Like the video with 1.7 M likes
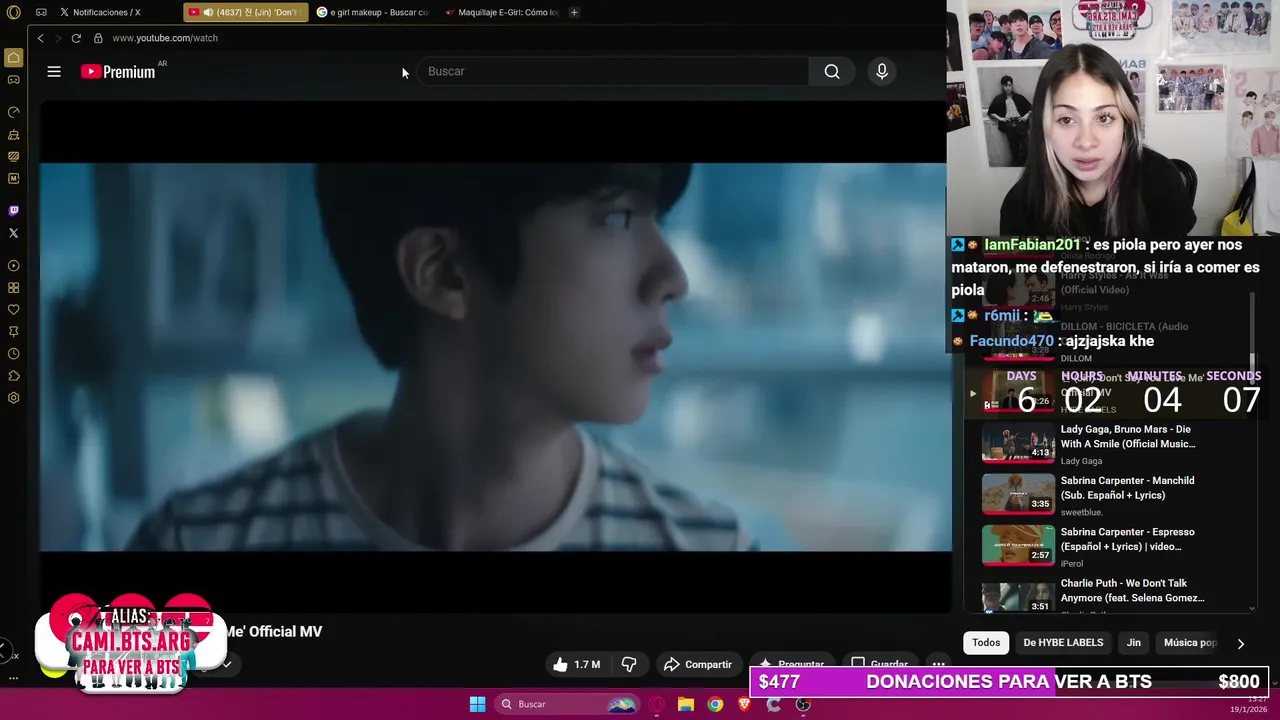 [577, 664]
